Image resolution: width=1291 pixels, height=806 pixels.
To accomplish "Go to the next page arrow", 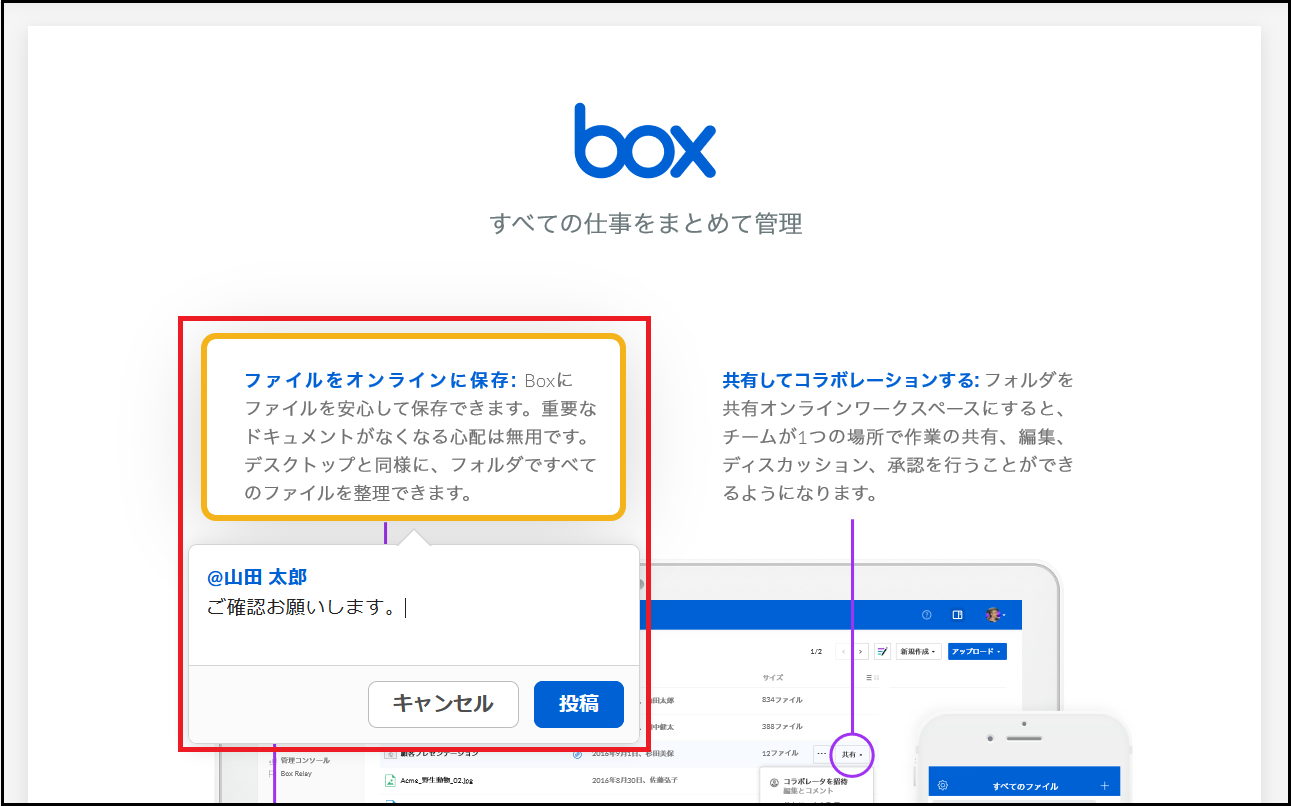I will pyautogui.click(x=861, y=651).
